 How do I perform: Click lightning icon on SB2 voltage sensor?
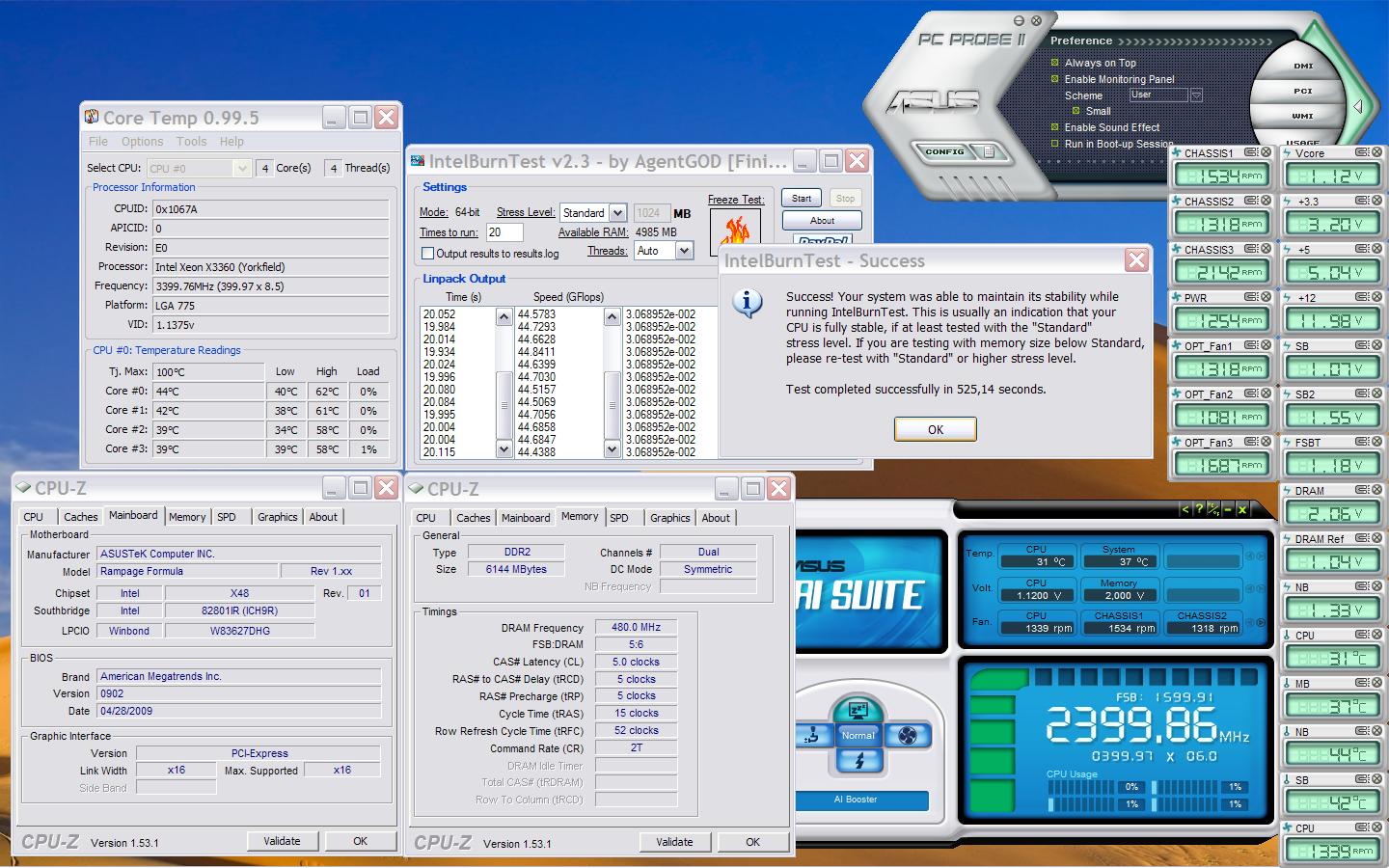(1288, 393)
